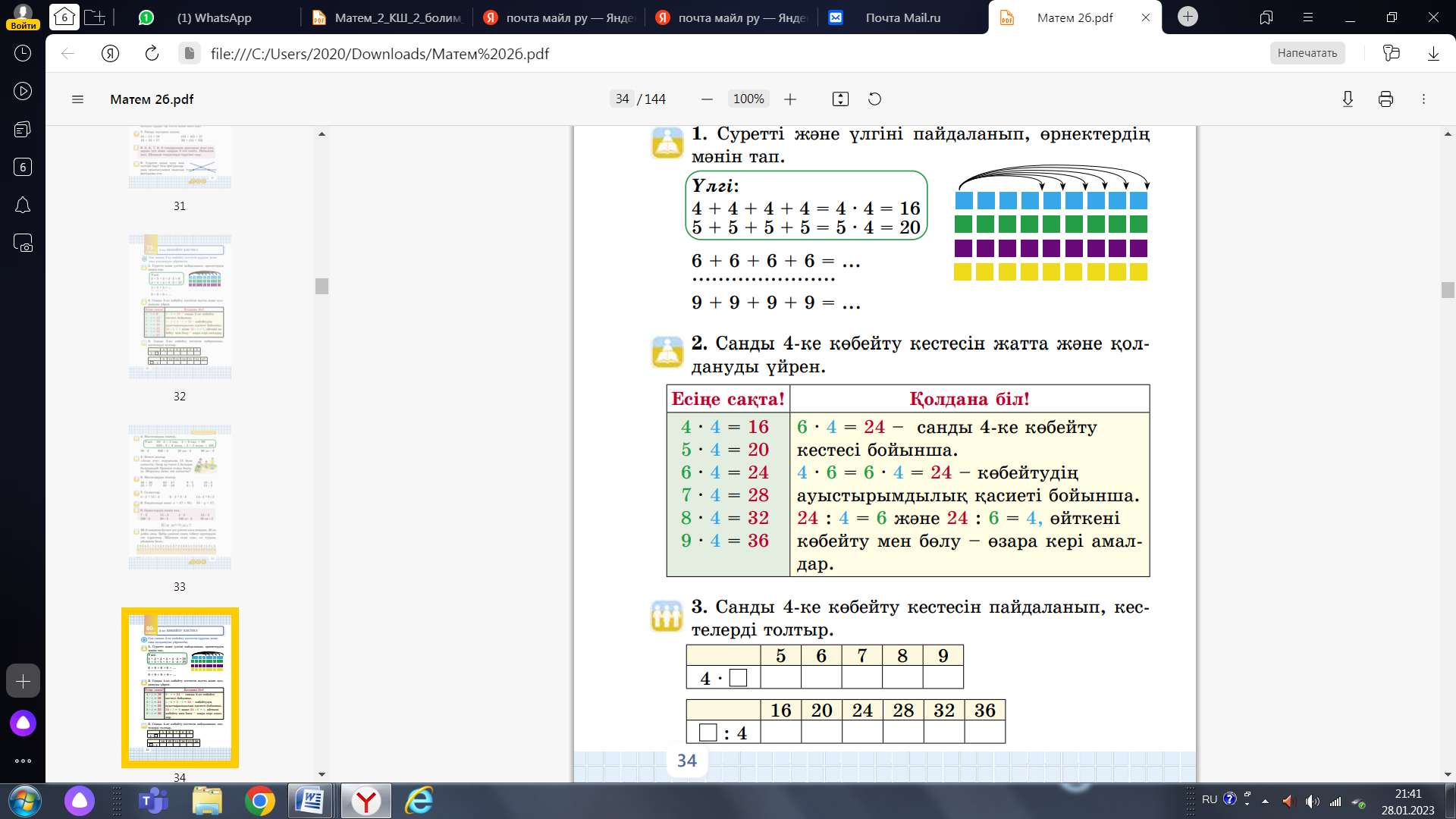Click the rotate page icon
The image size is (1456, 819).
[874, 99]
